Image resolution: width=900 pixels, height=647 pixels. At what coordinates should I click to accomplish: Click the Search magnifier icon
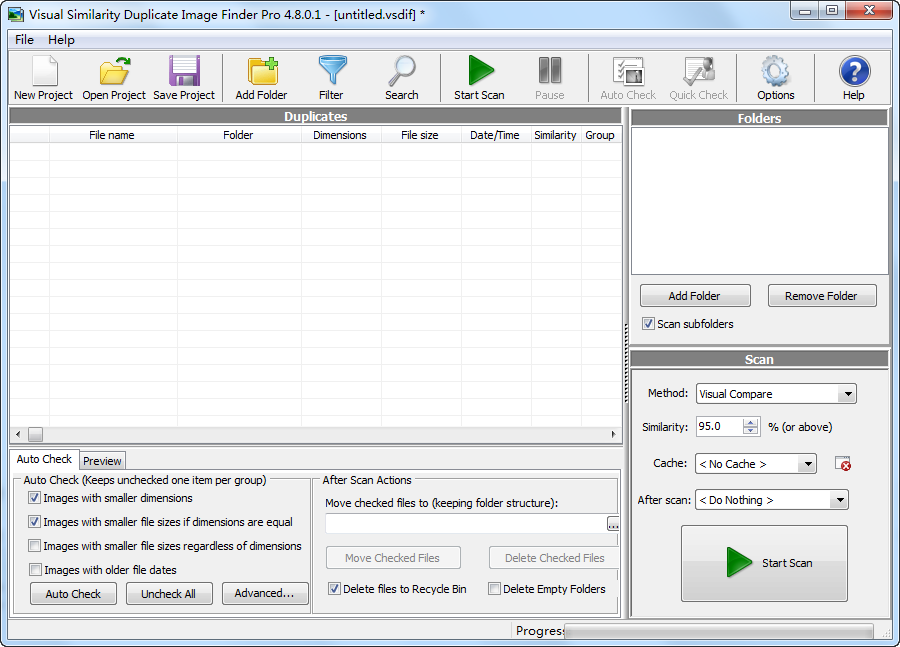click(402, 72)
